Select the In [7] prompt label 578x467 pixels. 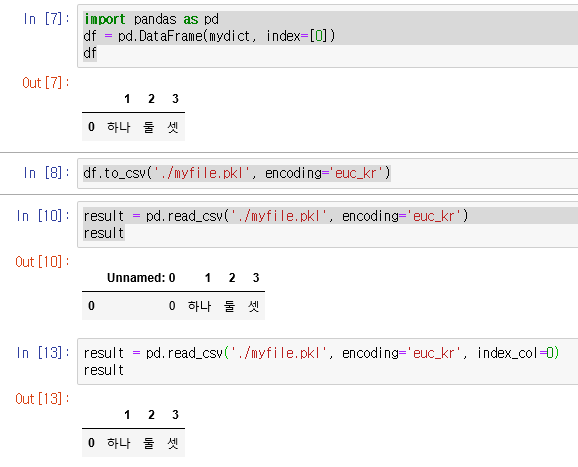pyautogui.click(x=46, y=19)
